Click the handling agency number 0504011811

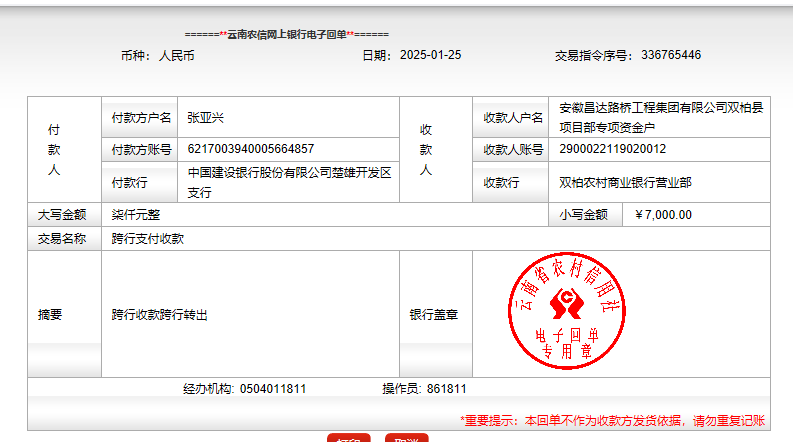pos(273,389)
